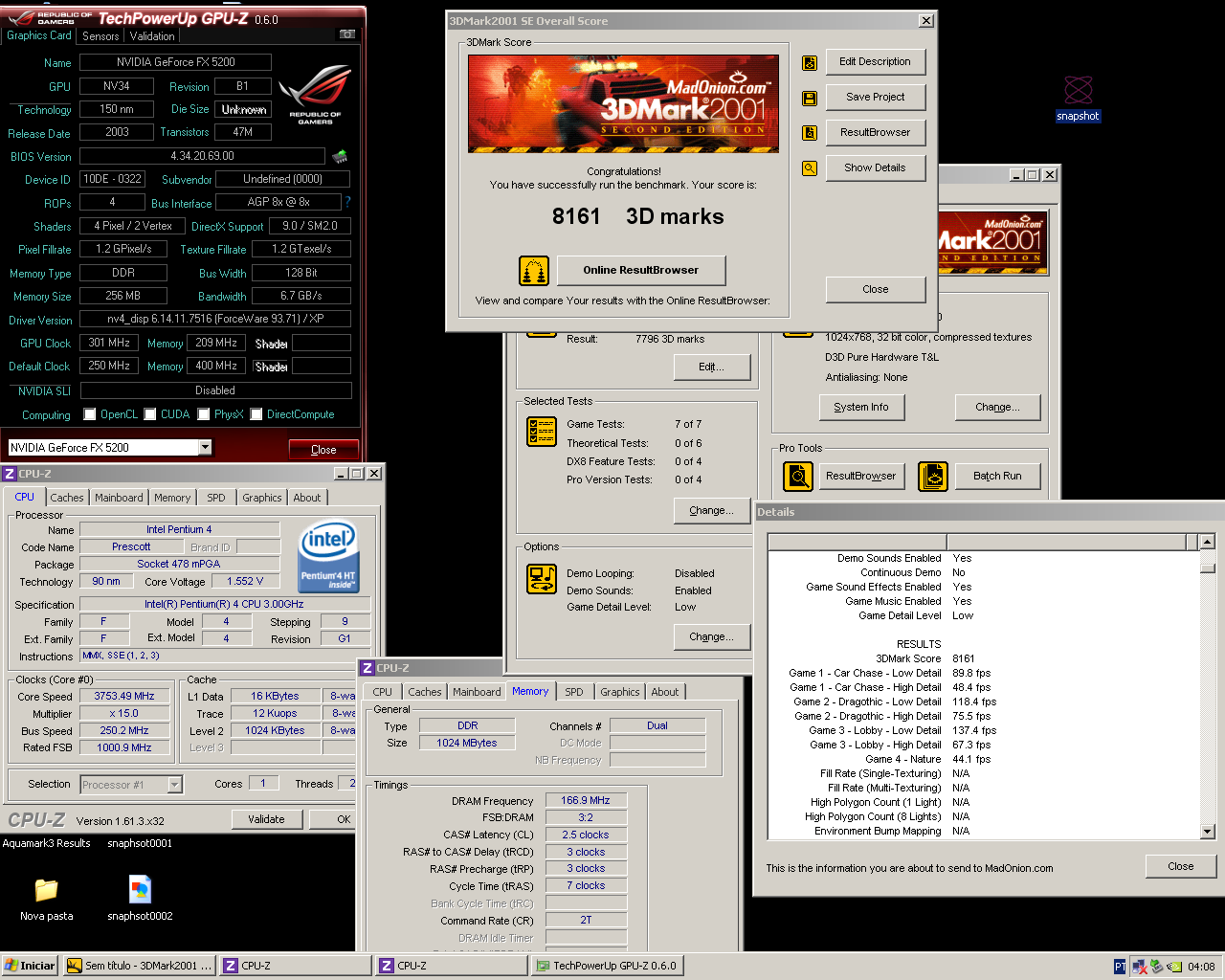Click the Save Project button

click(x=876, y=98)
